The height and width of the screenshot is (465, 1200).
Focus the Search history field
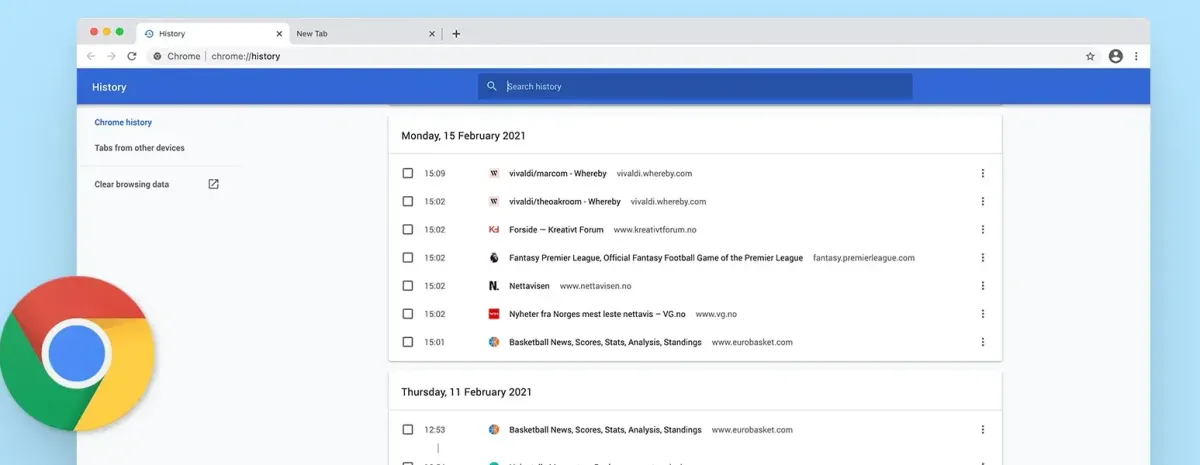tap(695, 86)
